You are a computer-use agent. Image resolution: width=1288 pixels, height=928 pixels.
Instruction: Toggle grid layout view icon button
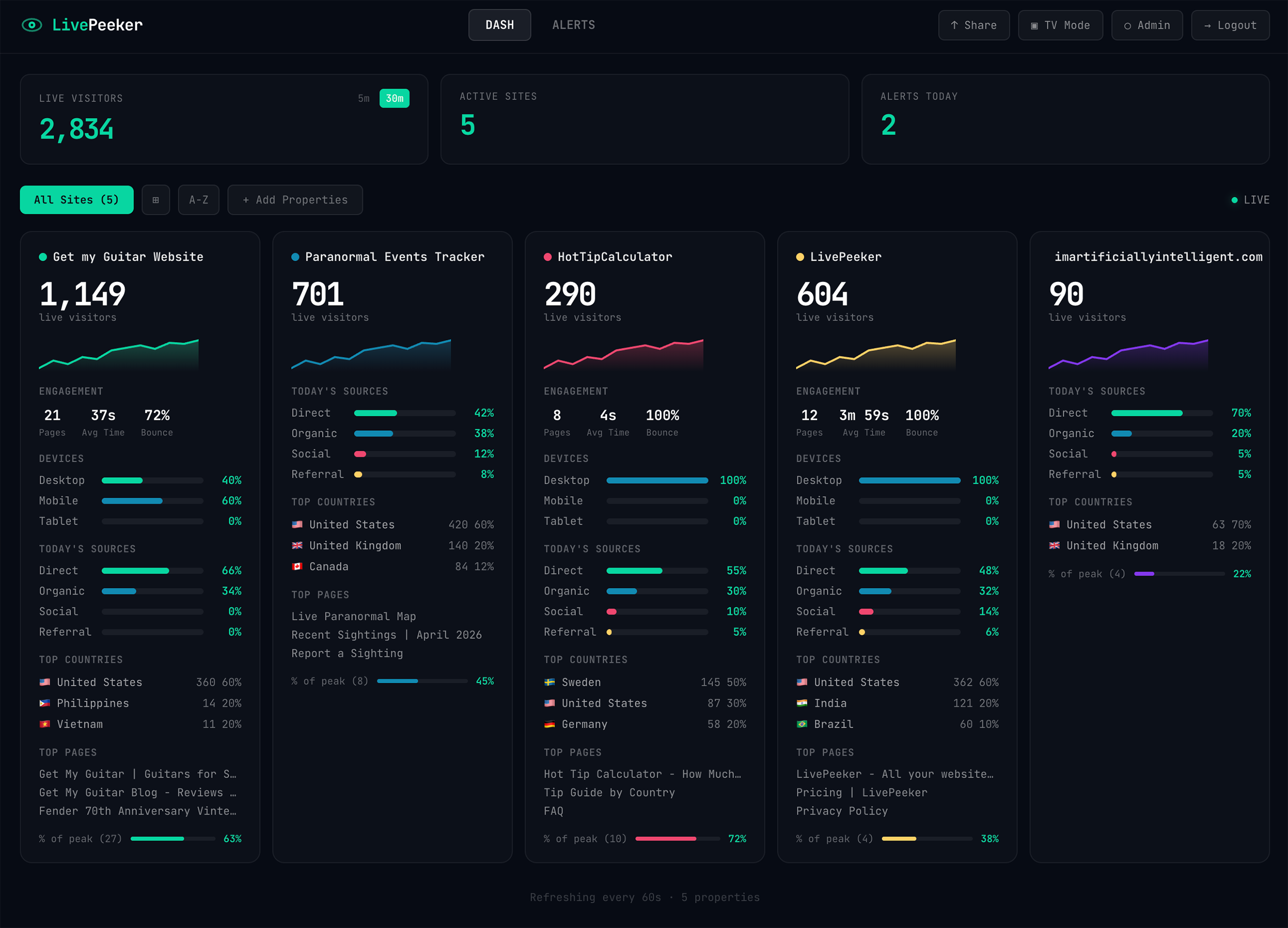click(x=156, y=200)
